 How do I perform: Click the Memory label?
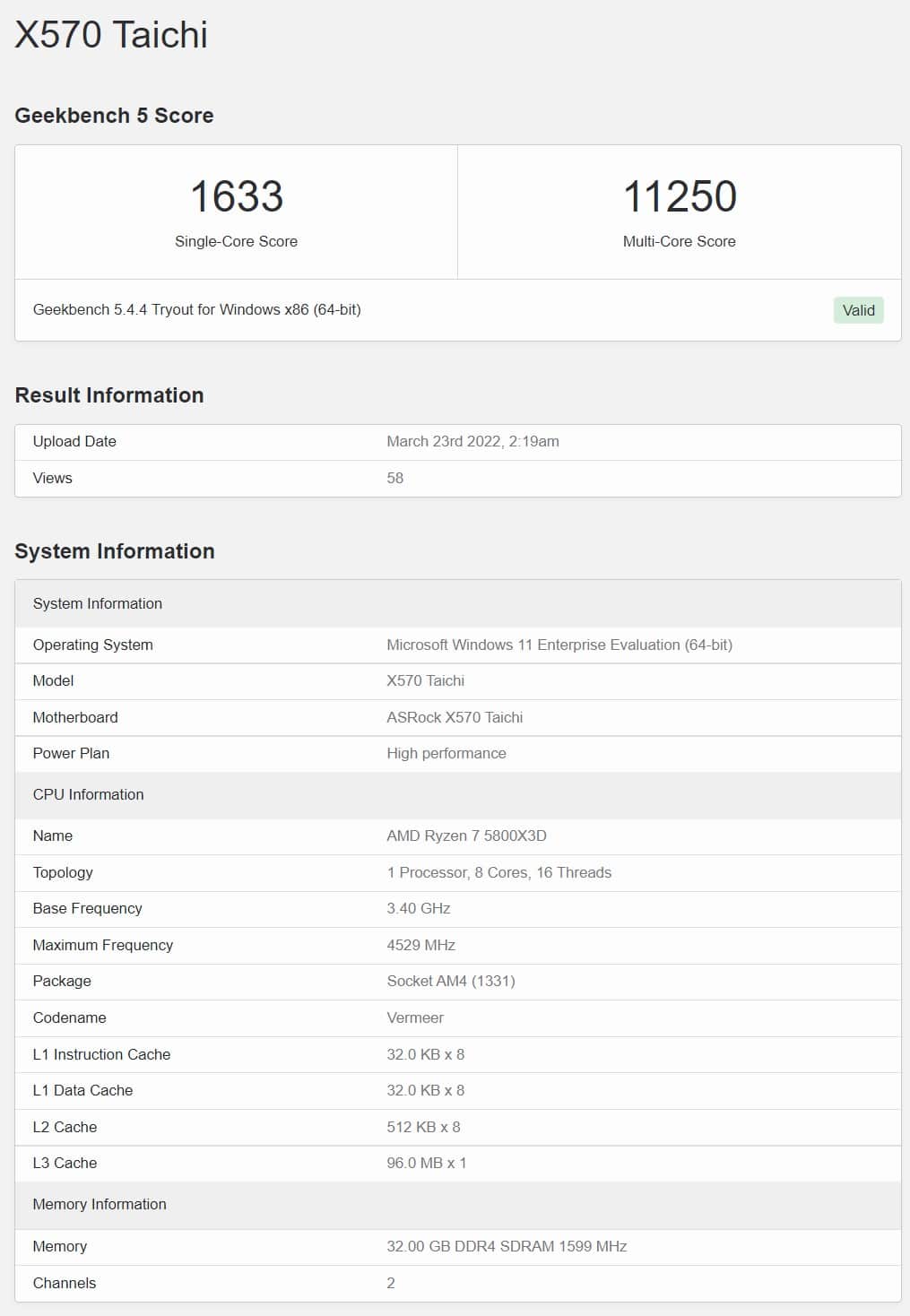coord(60,1246)
